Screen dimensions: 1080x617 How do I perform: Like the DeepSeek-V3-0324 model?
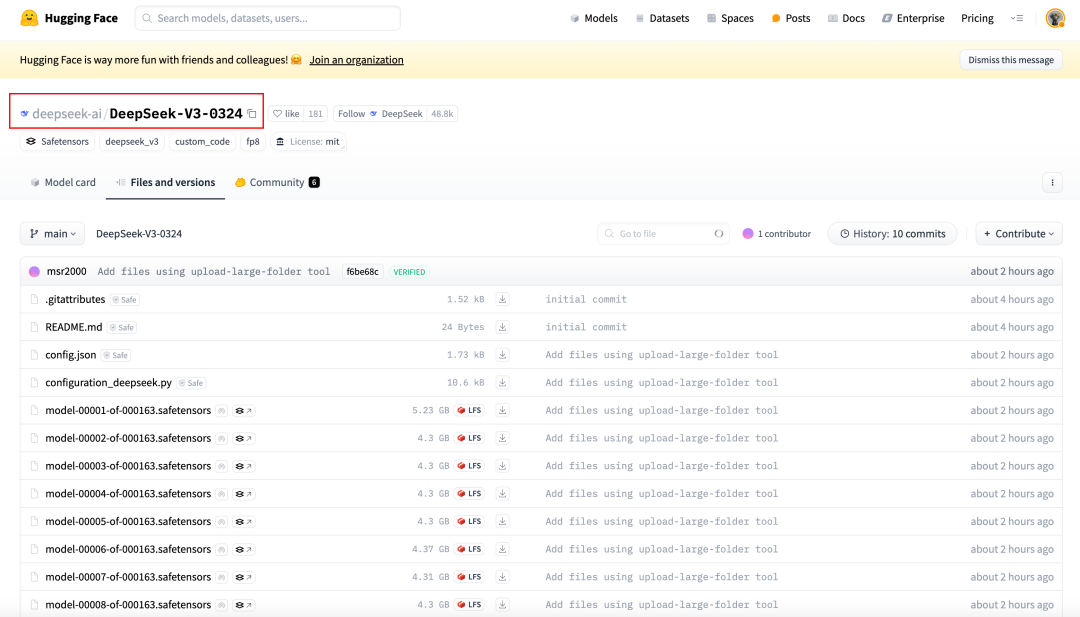(287, 114)
